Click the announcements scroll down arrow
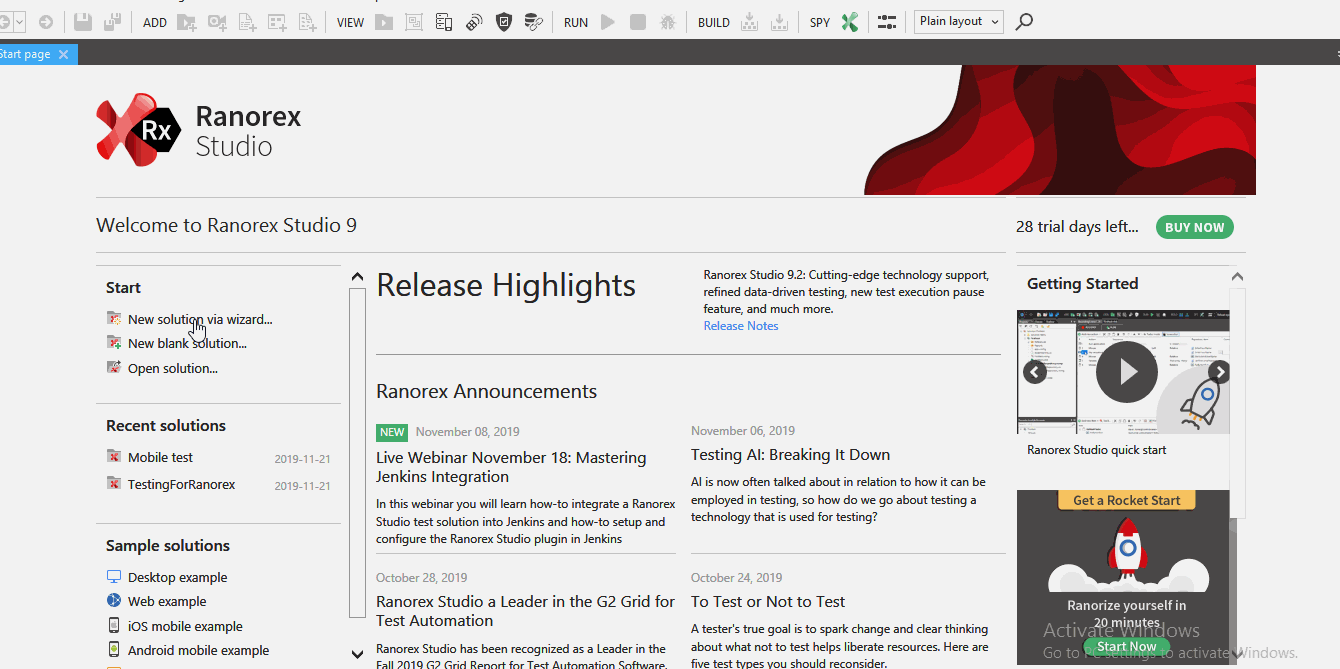Image resolution: width=1340 pixels, height=669 pixels. (x=357, y=654)
